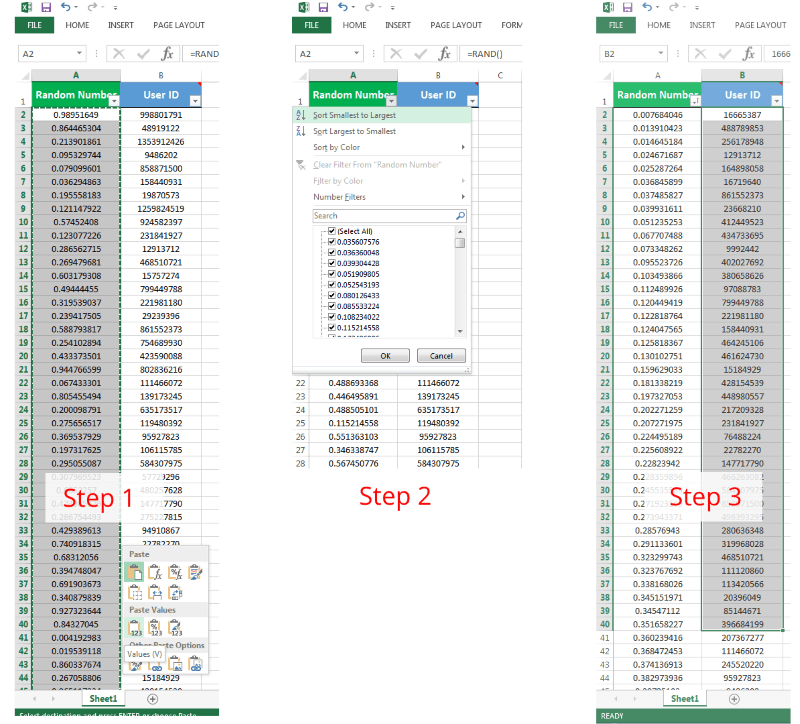Choose Paste Linked Picture icon
Screen dimensions: 800x724
[195, 664]
